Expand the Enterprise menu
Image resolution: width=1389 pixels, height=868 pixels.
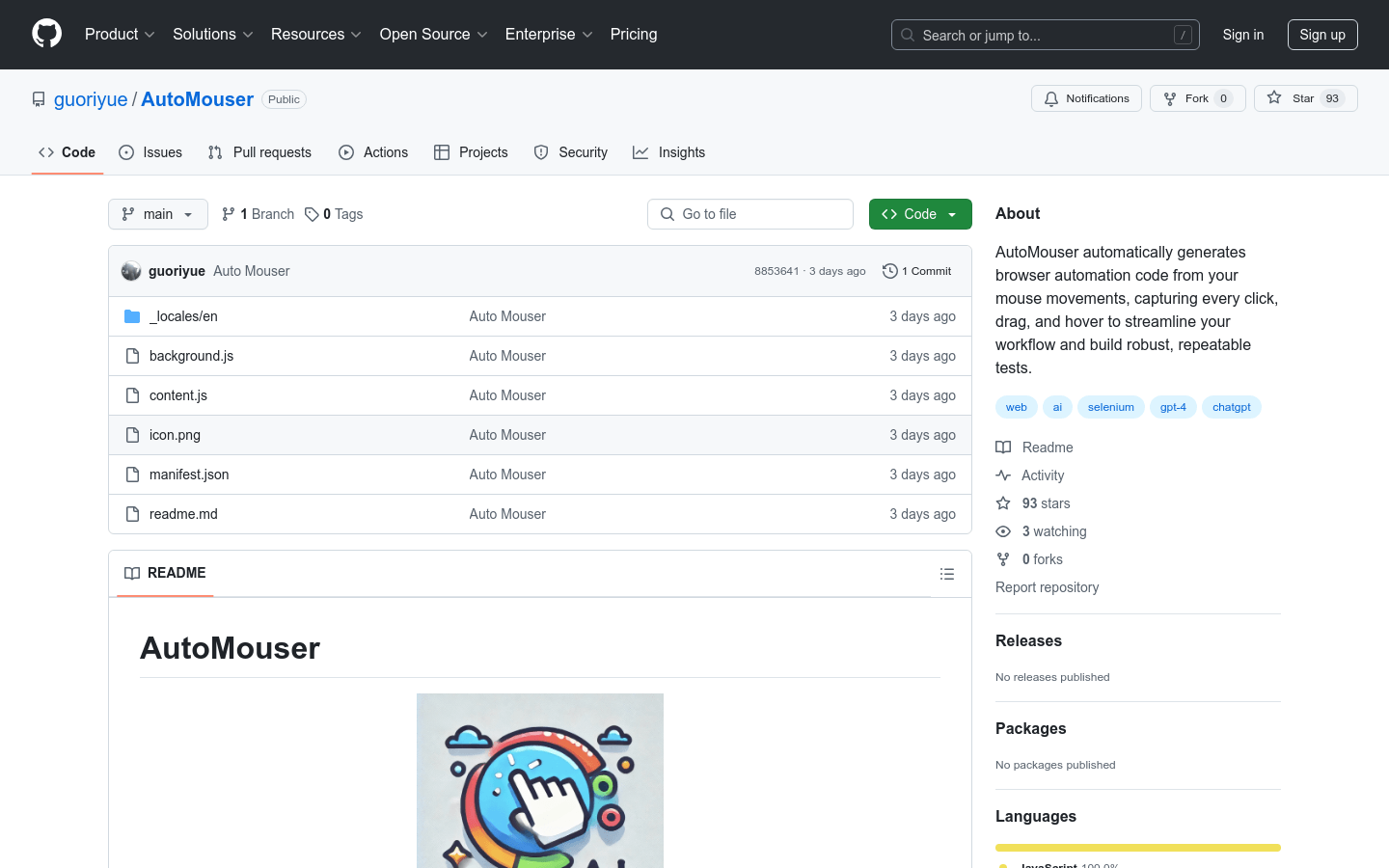coord(549,34)
